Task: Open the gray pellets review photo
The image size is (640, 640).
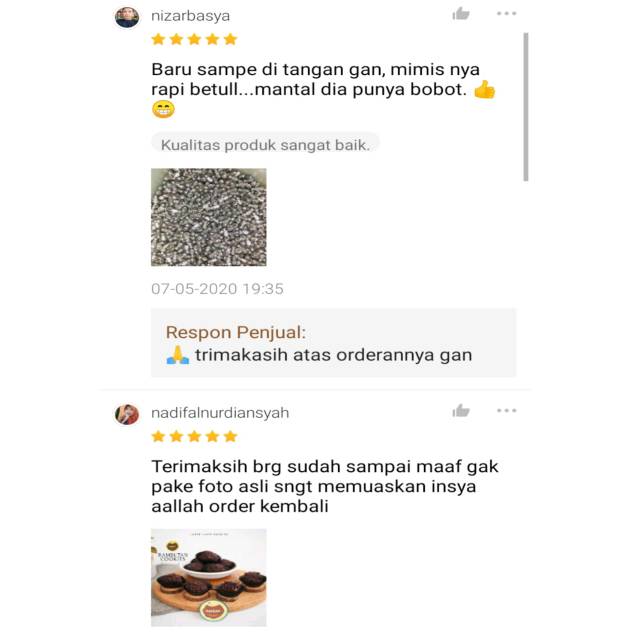Action: pyautogui.click(x=209, y=217)
